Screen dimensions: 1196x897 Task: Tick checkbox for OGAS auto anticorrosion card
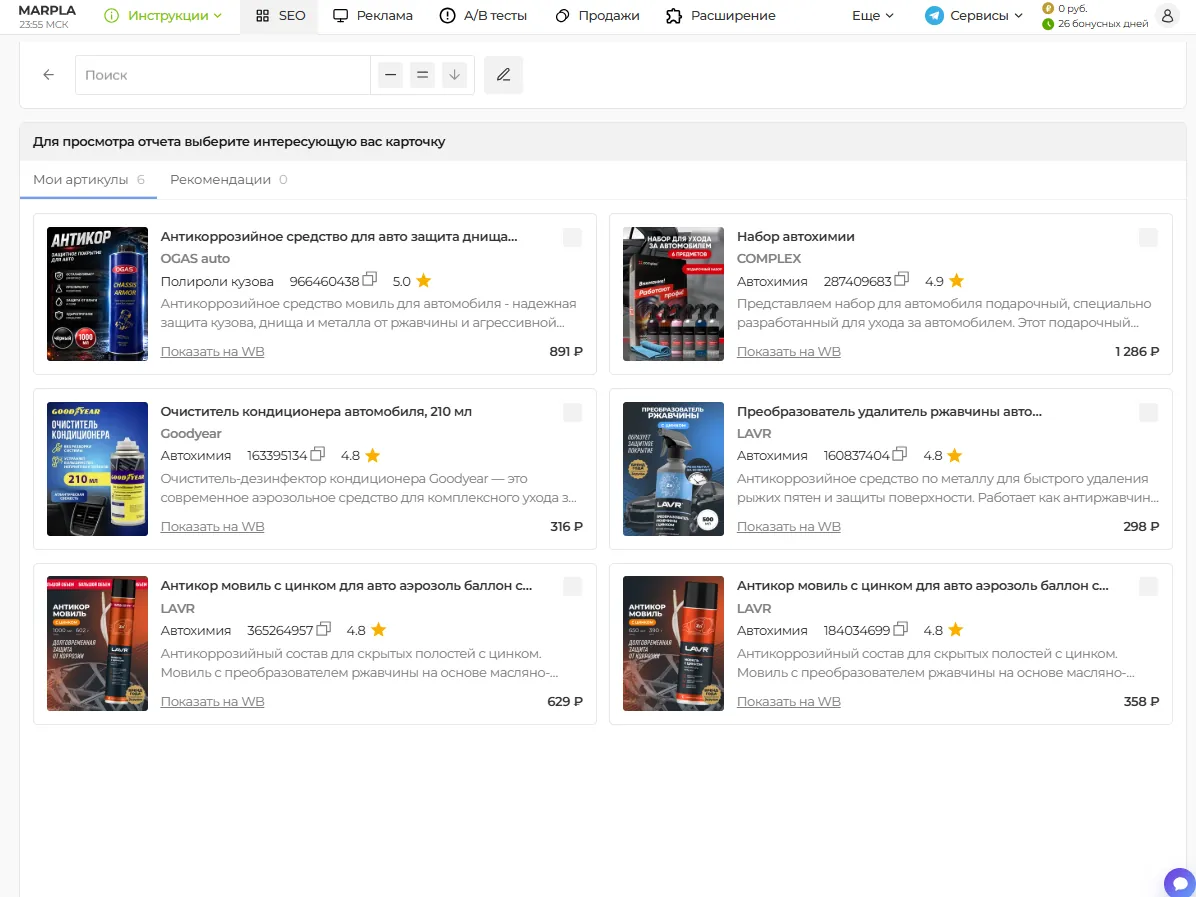(x=572, y=237)
